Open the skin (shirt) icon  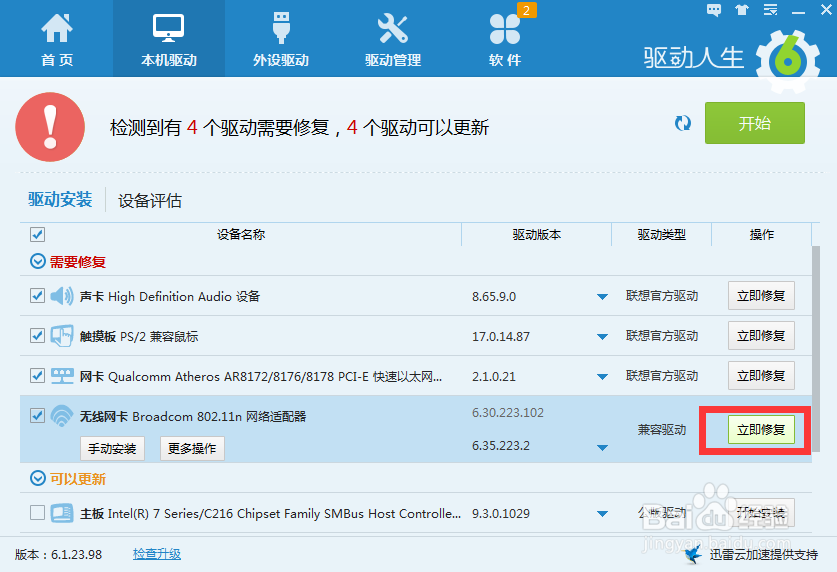click(742, 10)
